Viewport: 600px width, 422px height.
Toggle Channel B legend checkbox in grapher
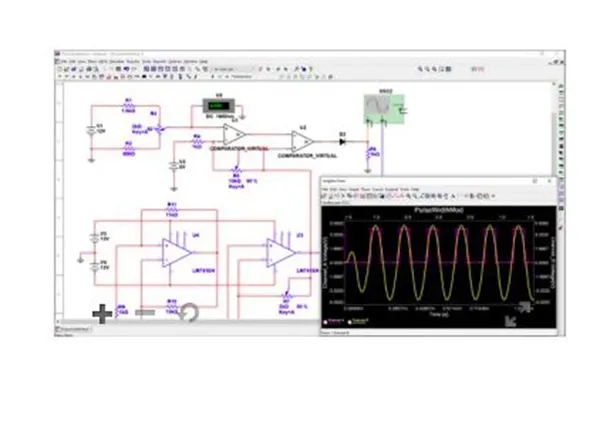tap(350, 323)
